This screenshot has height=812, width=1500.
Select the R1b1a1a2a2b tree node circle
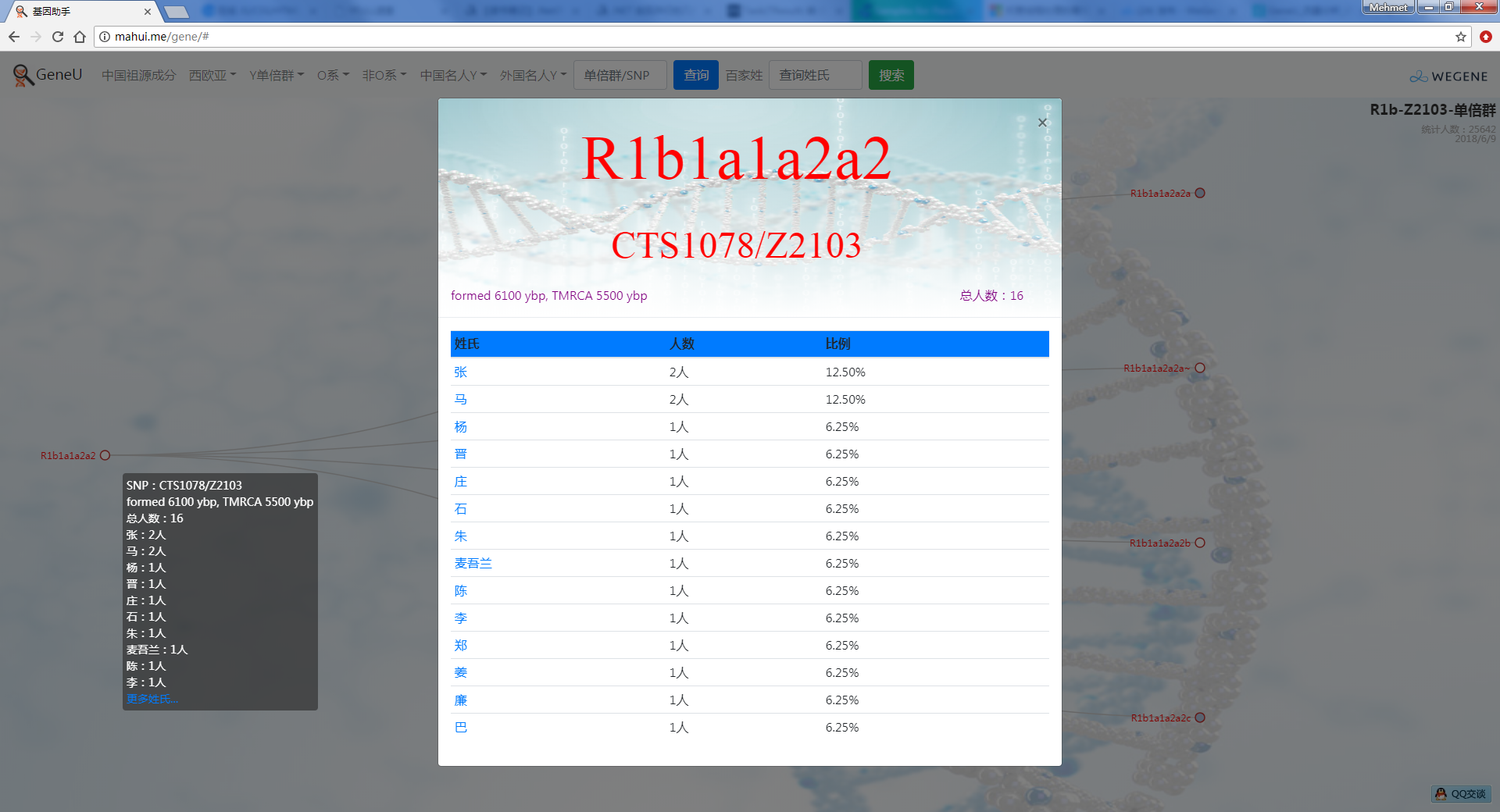[1200, 543]
